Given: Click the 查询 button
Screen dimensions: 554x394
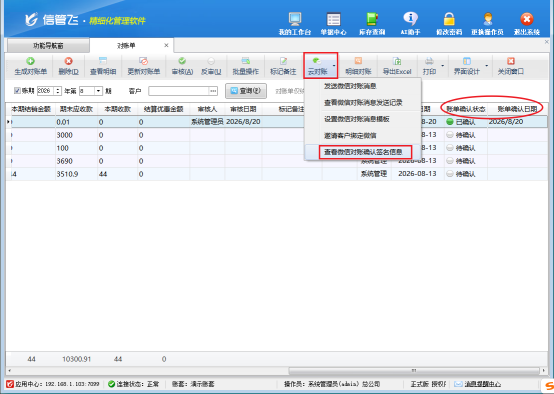Looking at the screenshot, I should click(x=246, y=91).
